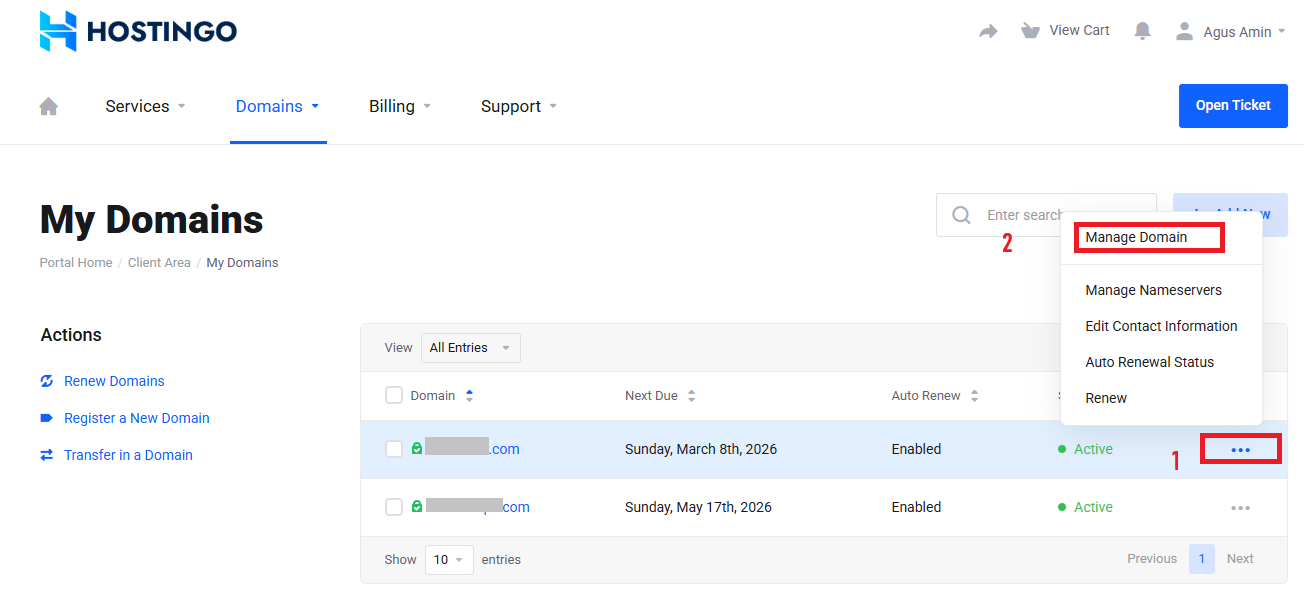This screenshot has height=598, width=1304.
Task: Select Renew from the dropdown menu
Action: pos(1106,398)
